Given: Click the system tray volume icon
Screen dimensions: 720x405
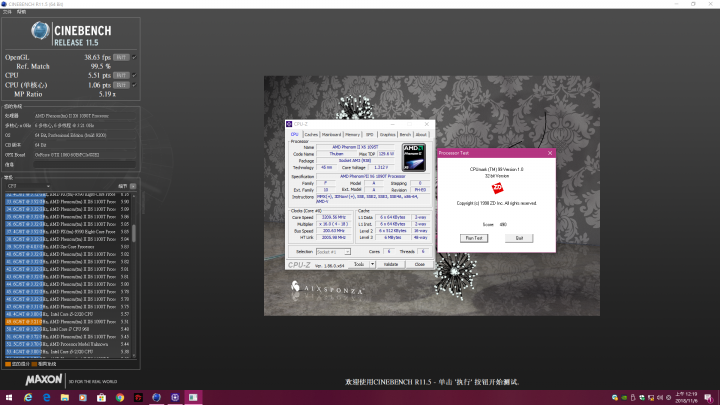Looking at the screenshot, I should point(660,398).
